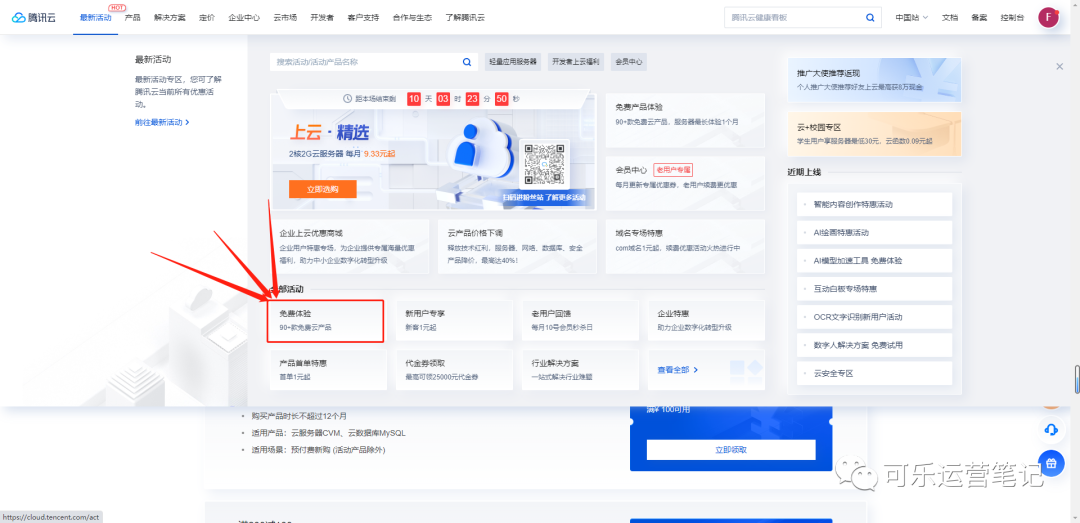The height and width of the screenshot is (523, 1080).
Task: Open the 开发者 menu
Action: pyautogui.click(x=322, y=17)
